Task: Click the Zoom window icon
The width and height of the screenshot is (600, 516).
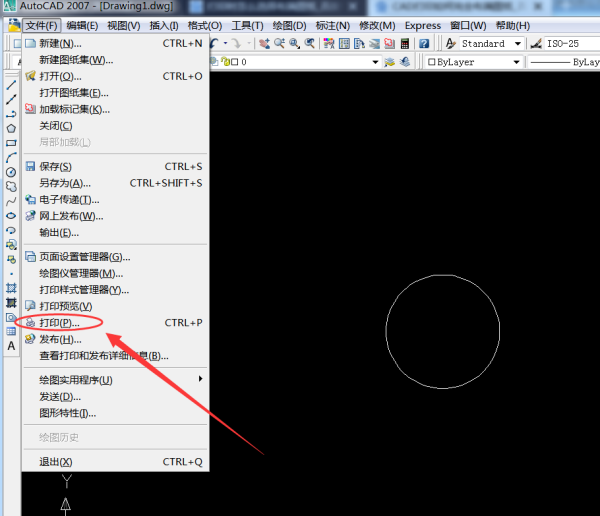Action: [x=294, y=44]
